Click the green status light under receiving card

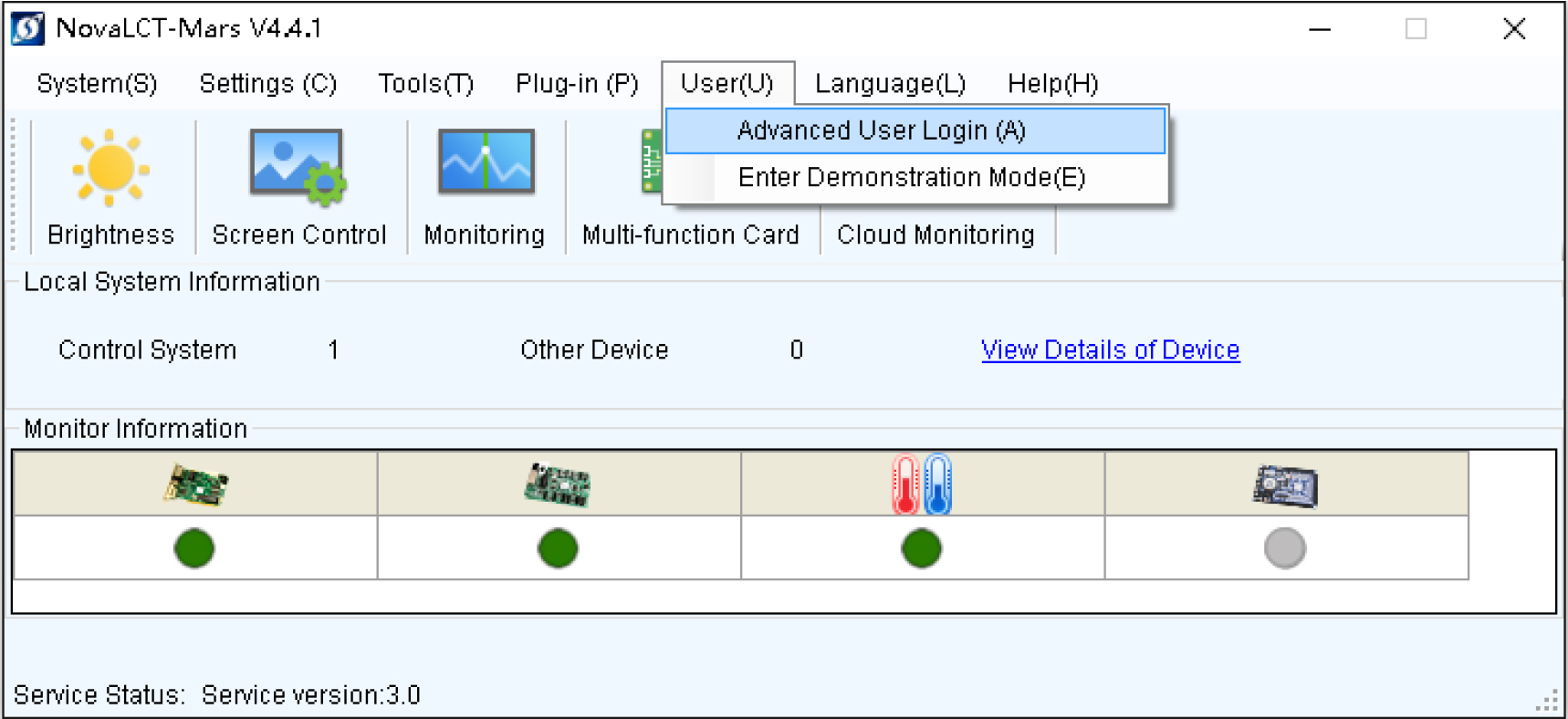(x=558, y=548)
